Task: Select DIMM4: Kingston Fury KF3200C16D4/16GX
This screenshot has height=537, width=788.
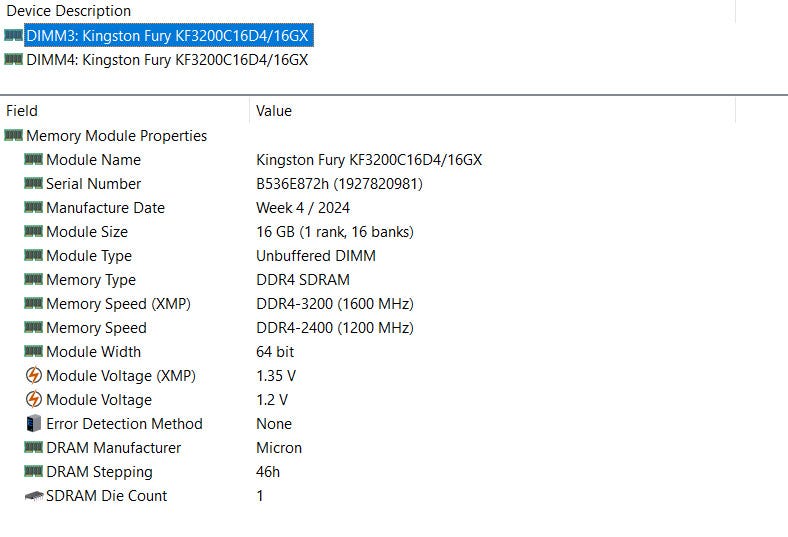Action: (167, 60)
